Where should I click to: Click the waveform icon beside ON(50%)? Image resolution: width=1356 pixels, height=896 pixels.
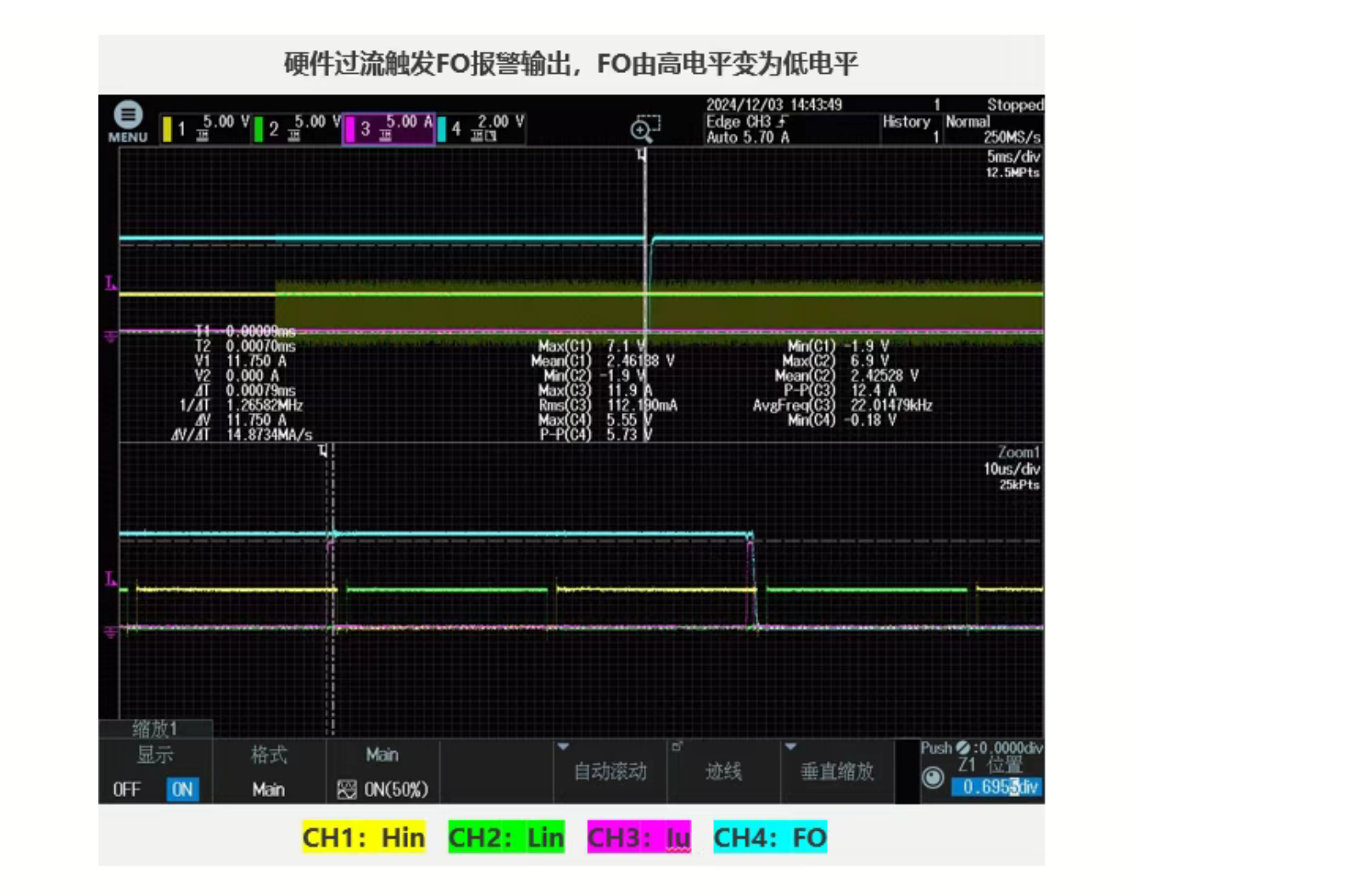click(346, 790)
